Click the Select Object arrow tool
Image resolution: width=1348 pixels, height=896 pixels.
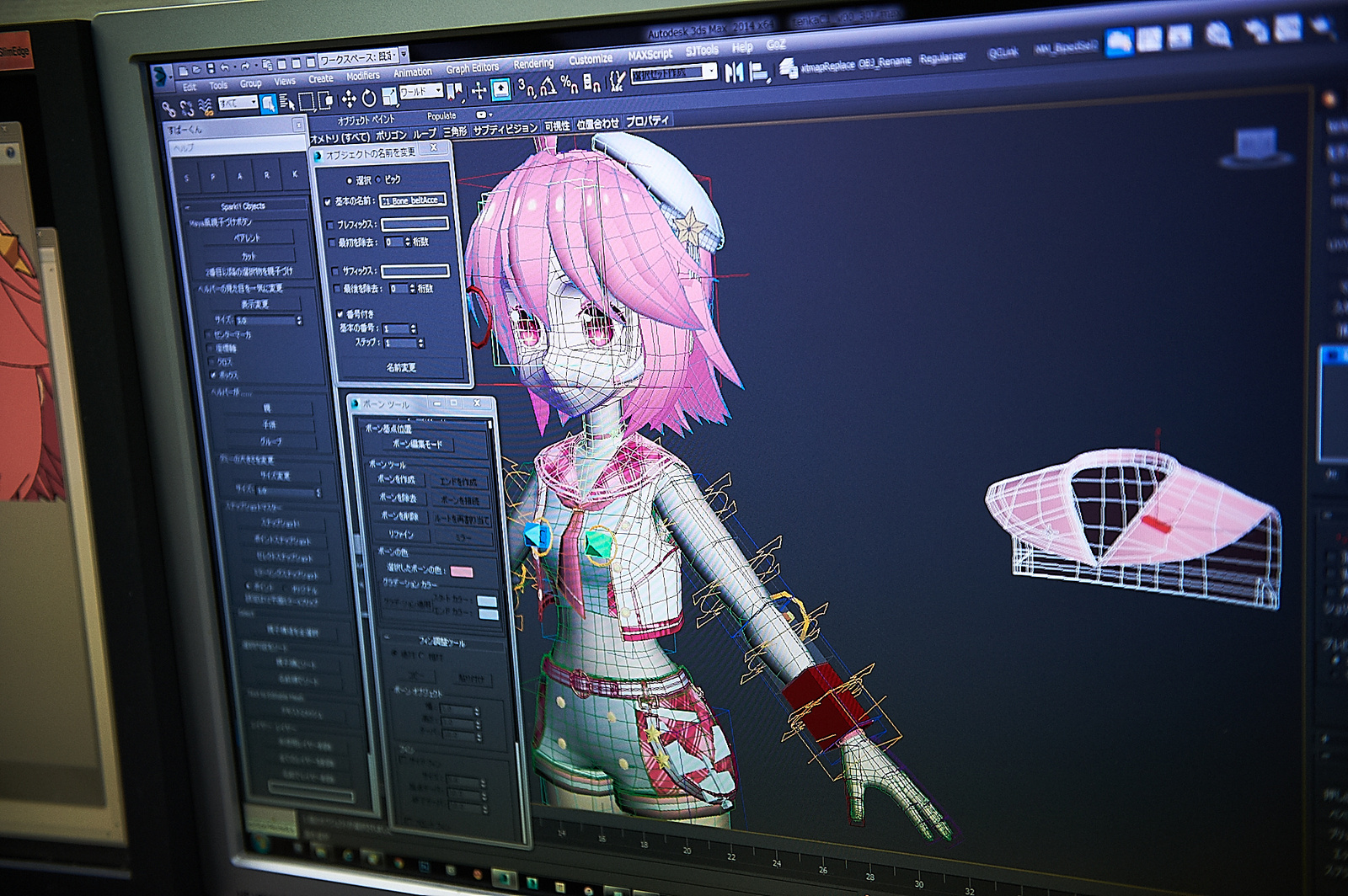(x=268, y=104)
